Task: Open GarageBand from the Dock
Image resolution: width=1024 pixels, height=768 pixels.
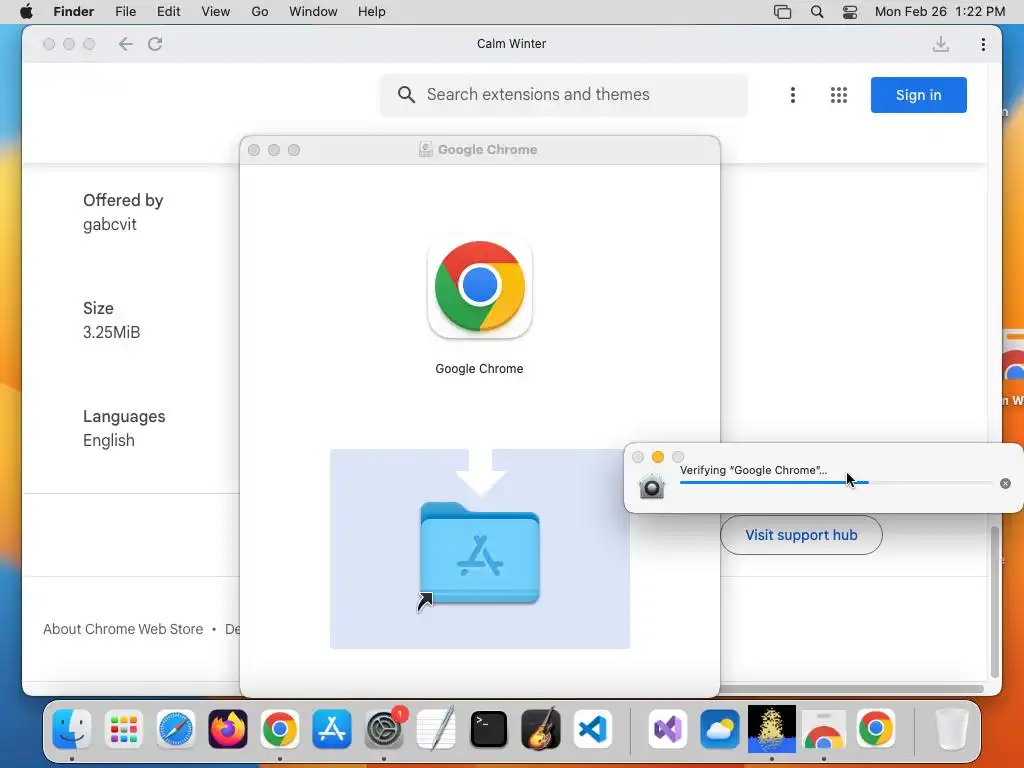Action: pos(541,728)
